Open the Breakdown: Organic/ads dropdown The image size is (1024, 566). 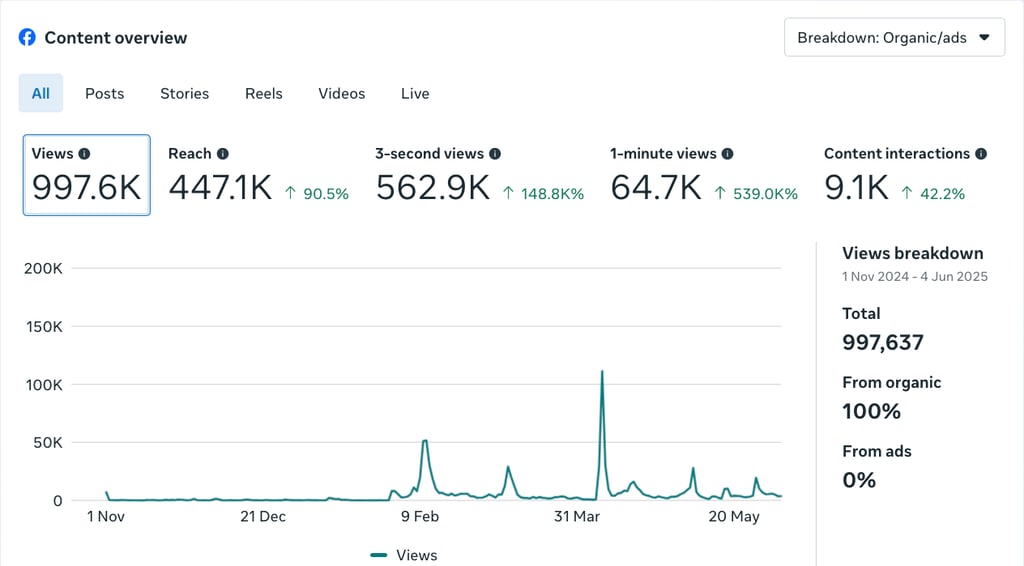tap(894, 37)
